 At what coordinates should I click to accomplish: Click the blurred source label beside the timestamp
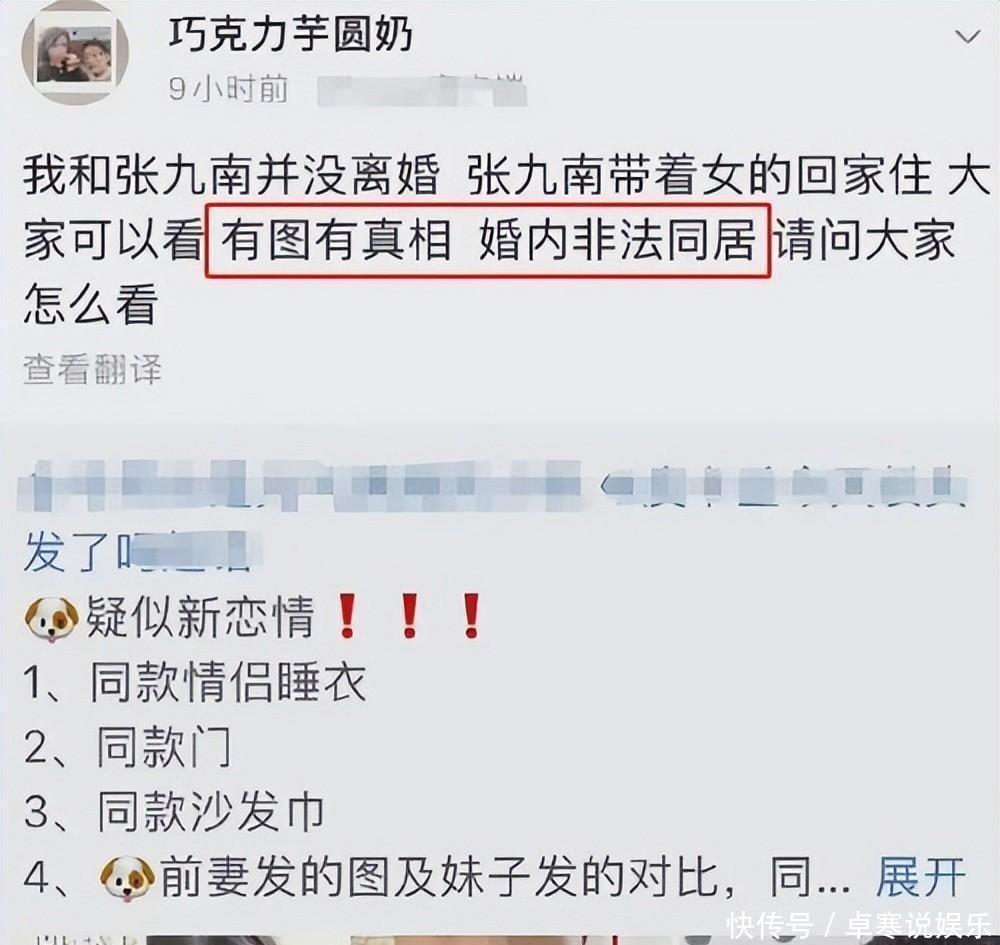click(422, 89)
